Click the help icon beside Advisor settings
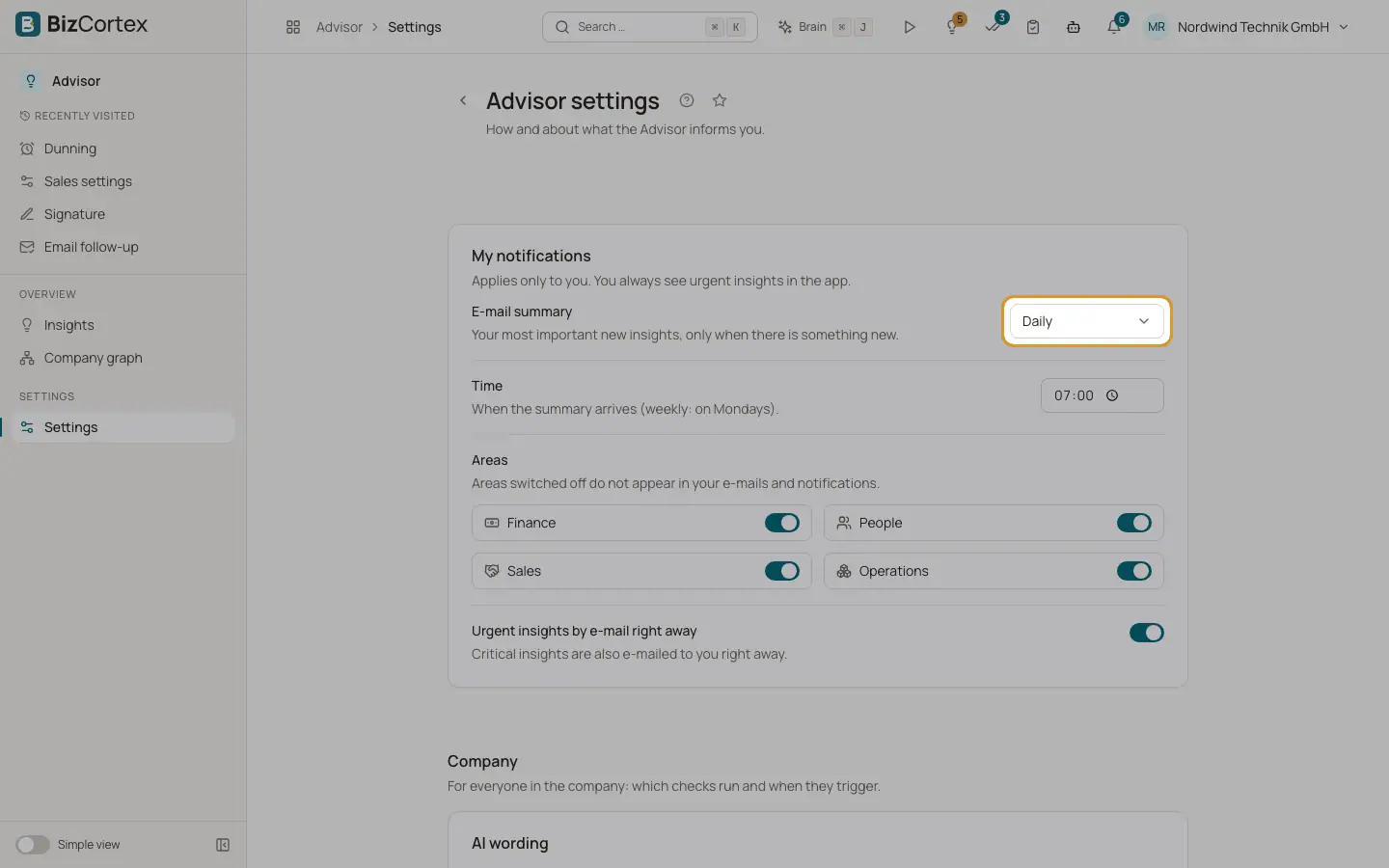Viewport: 1389px width, 868px height. [687, 100]
